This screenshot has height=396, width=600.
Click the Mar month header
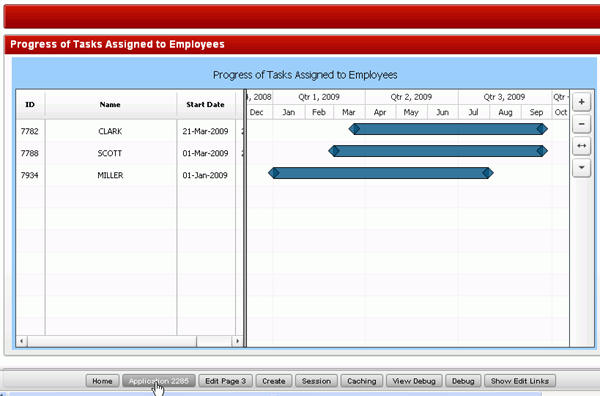pos(349,112)
